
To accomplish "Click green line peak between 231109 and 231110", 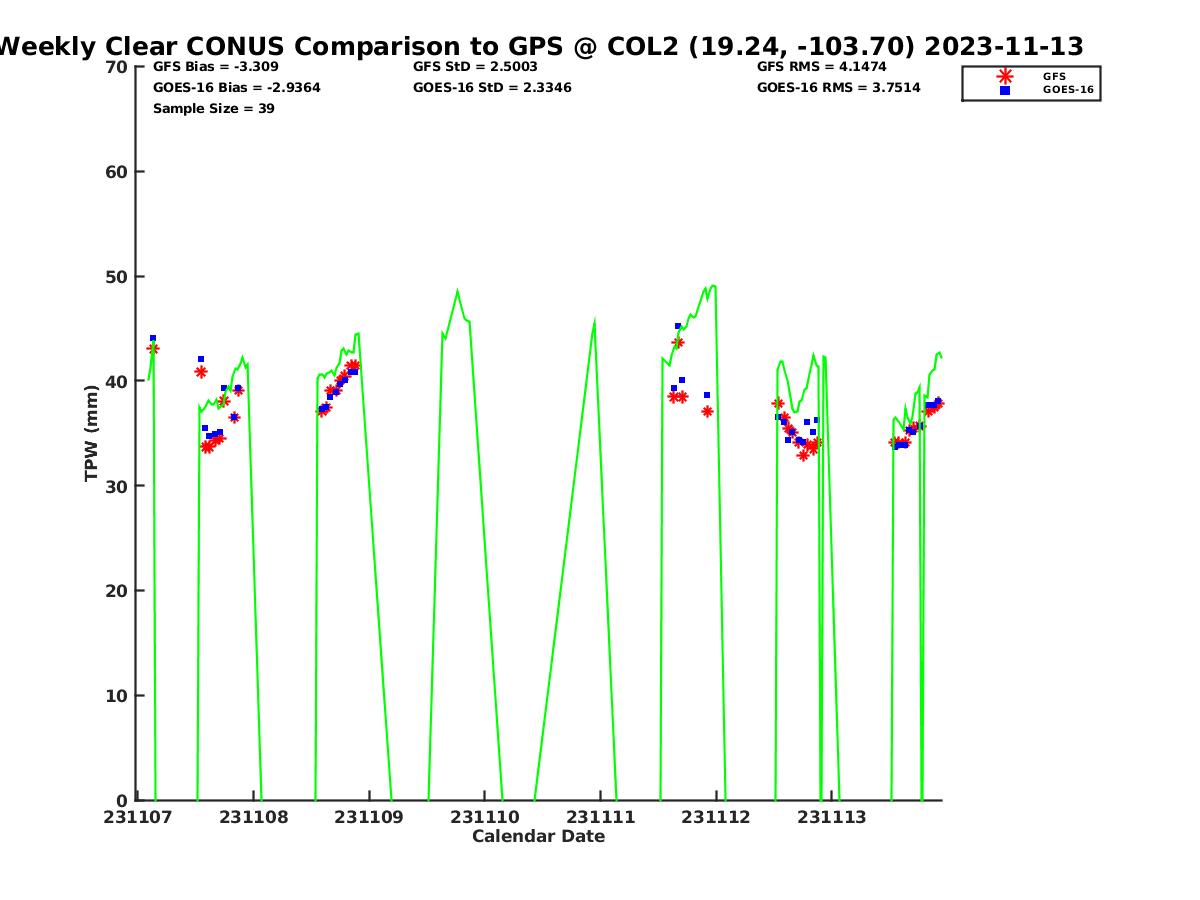I will click(x=457, y=292).
